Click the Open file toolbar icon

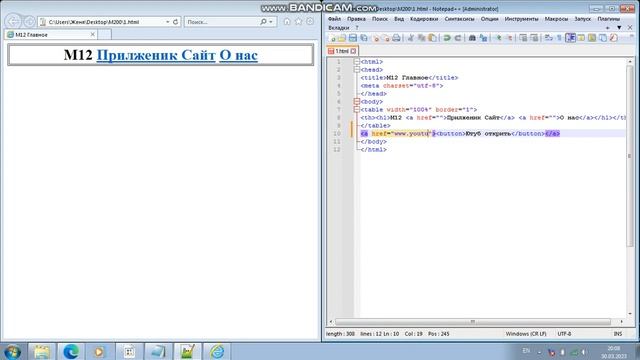click(342, 38)
